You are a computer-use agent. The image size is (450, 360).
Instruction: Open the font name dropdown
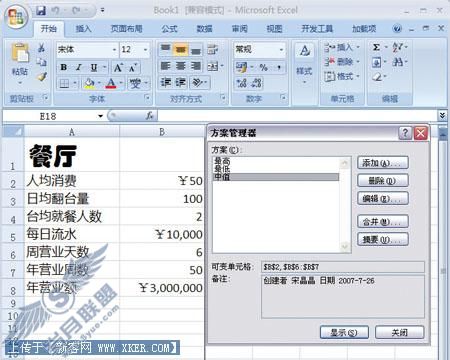[114, 50]
